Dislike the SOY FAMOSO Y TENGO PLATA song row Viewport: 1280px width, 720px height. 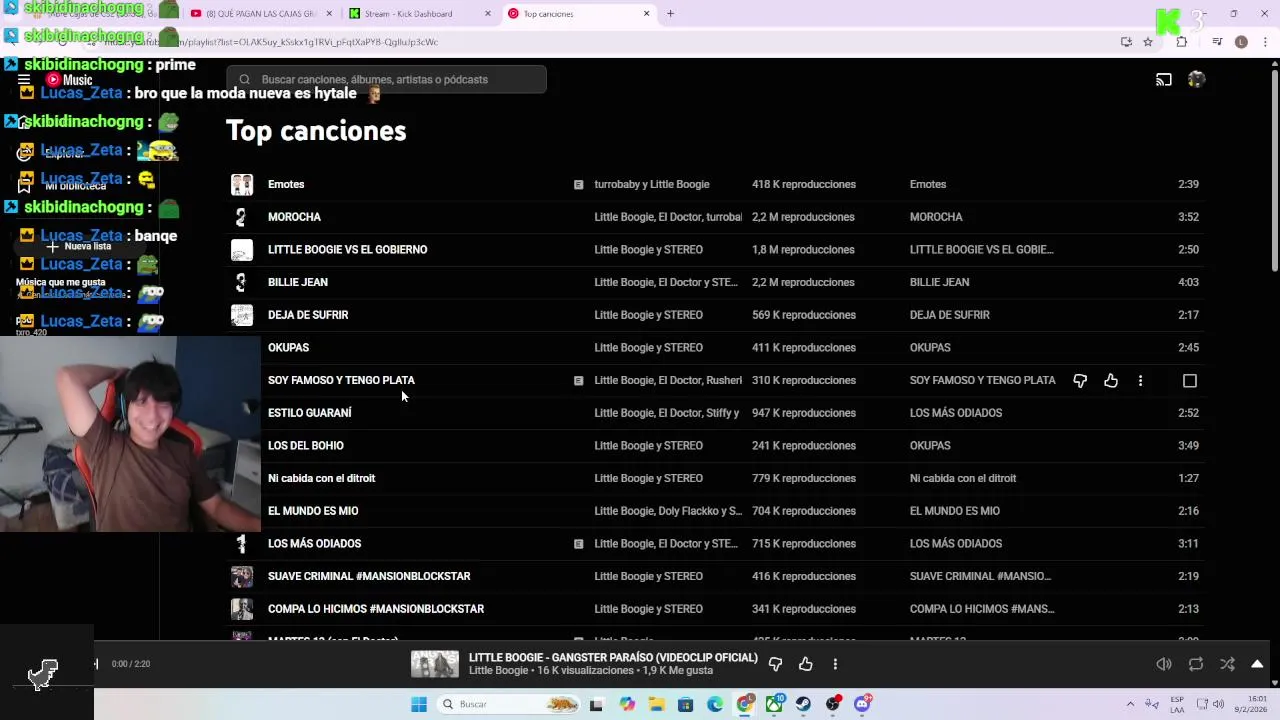pyautogui.click(x=1080, y=381)
